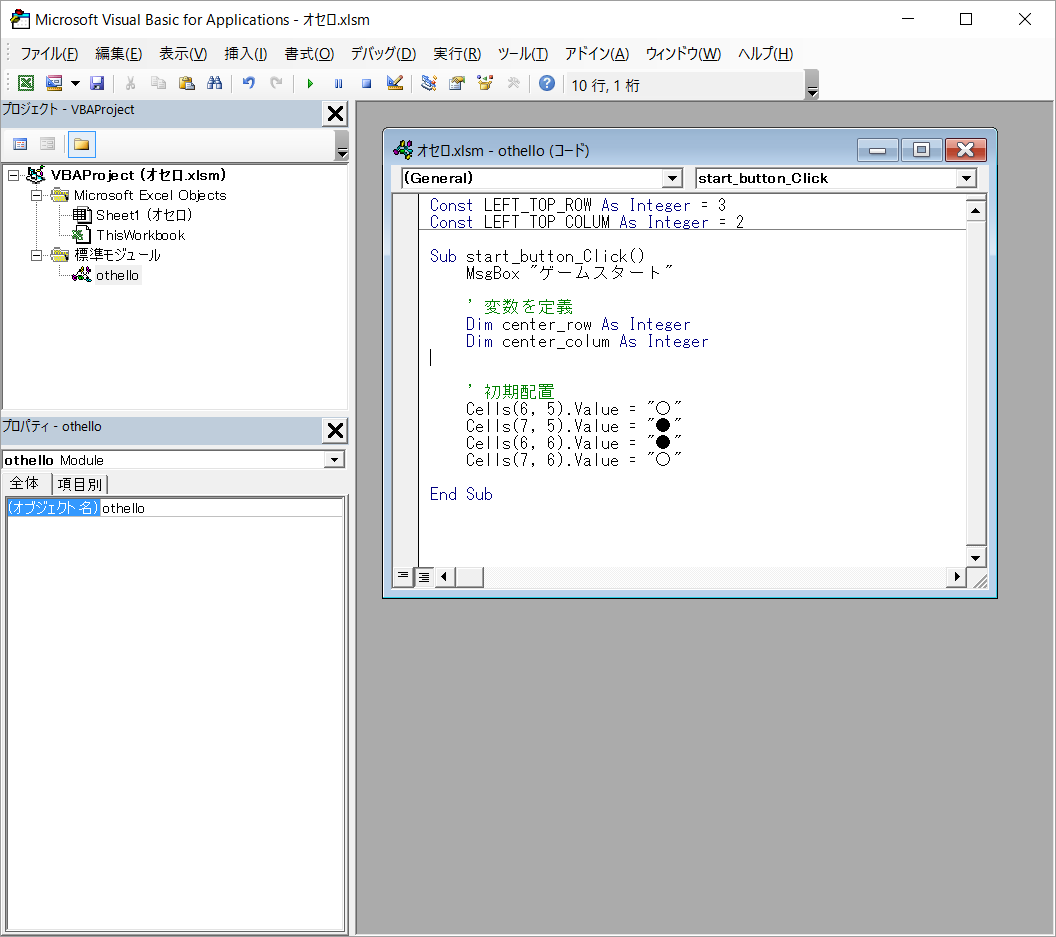This screenshot has height=937, width=1056.
Task: Close the Project Explorer pane
Action: pyautogui.click(x=335, y=114)
